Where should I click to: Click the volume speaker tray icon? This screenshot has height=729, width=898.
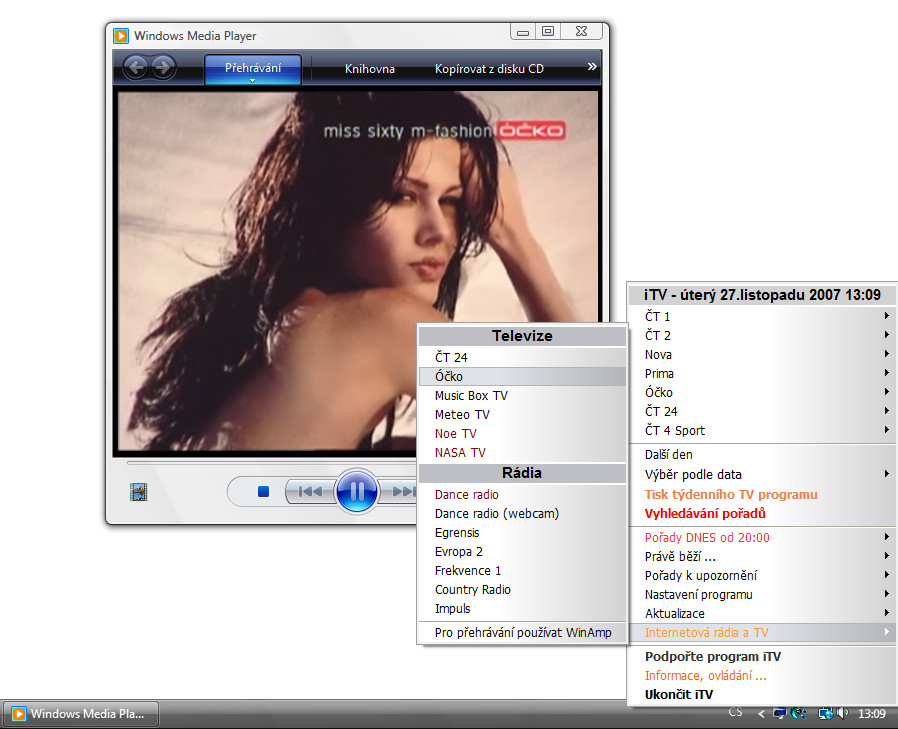click(x=842, y=713)
